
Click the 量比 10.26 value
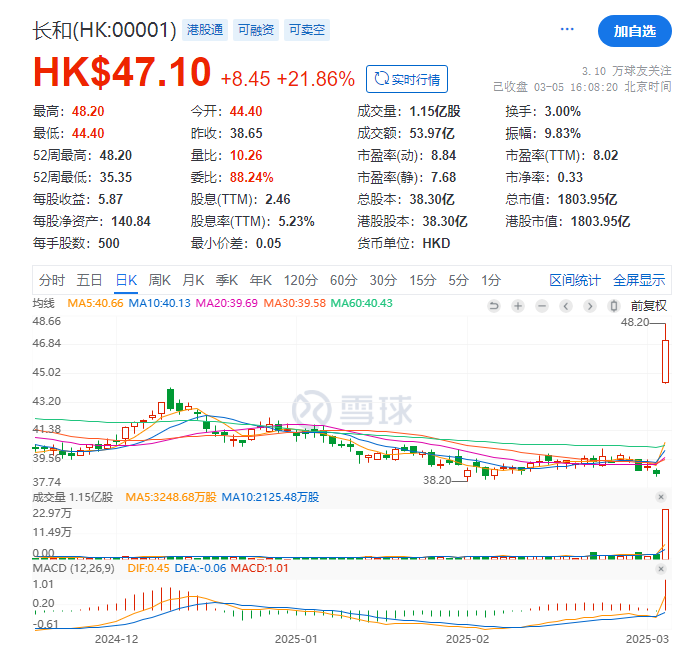[246, 155]
